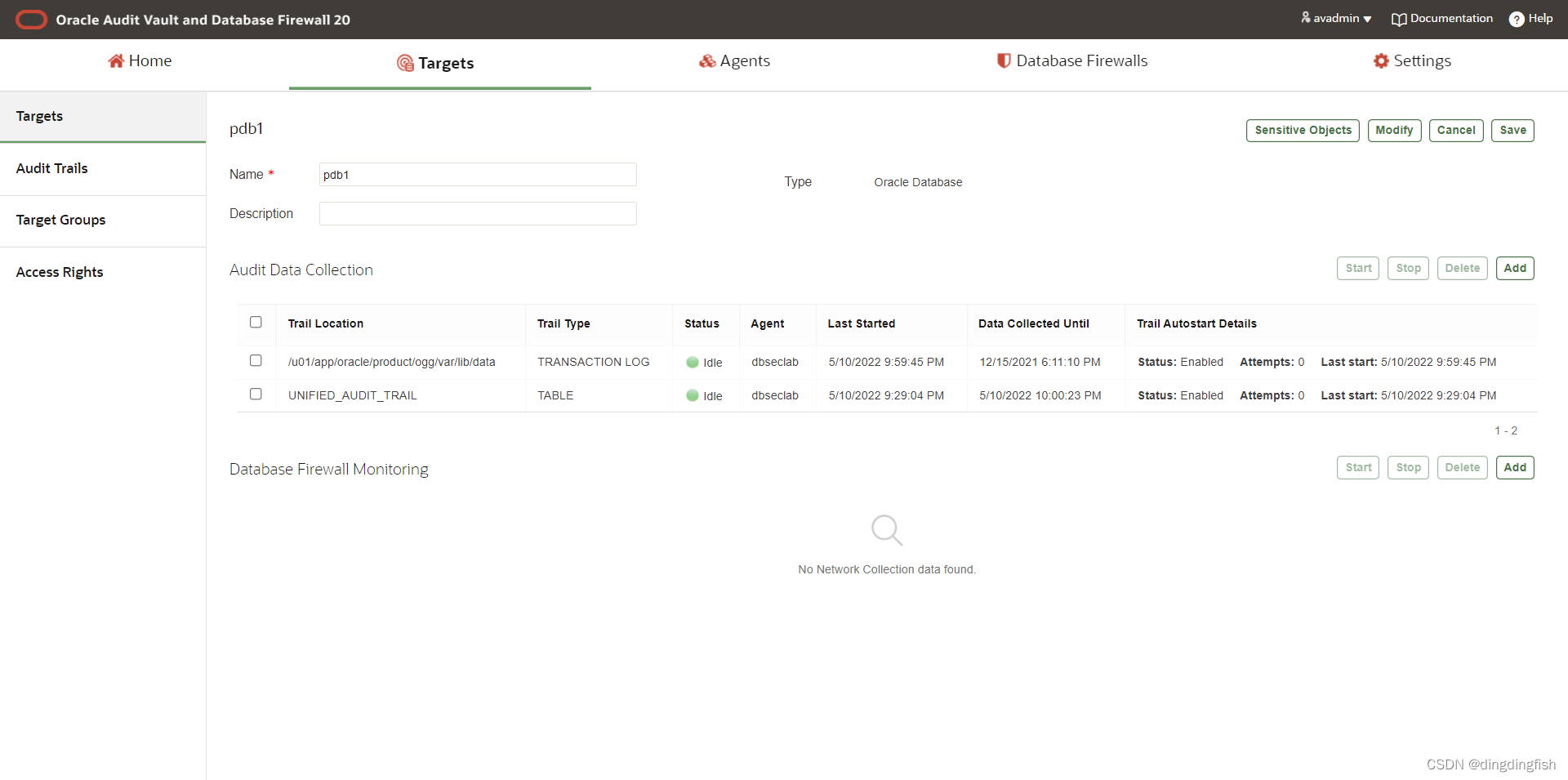Add an audit data collection trail

point(1515,269)
